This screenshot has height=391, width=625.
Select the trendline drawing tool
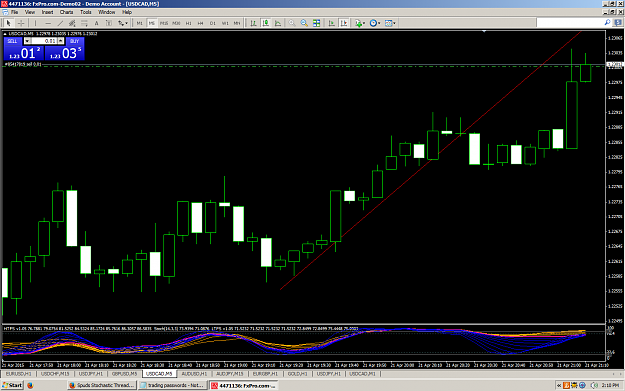pos(60,23)
